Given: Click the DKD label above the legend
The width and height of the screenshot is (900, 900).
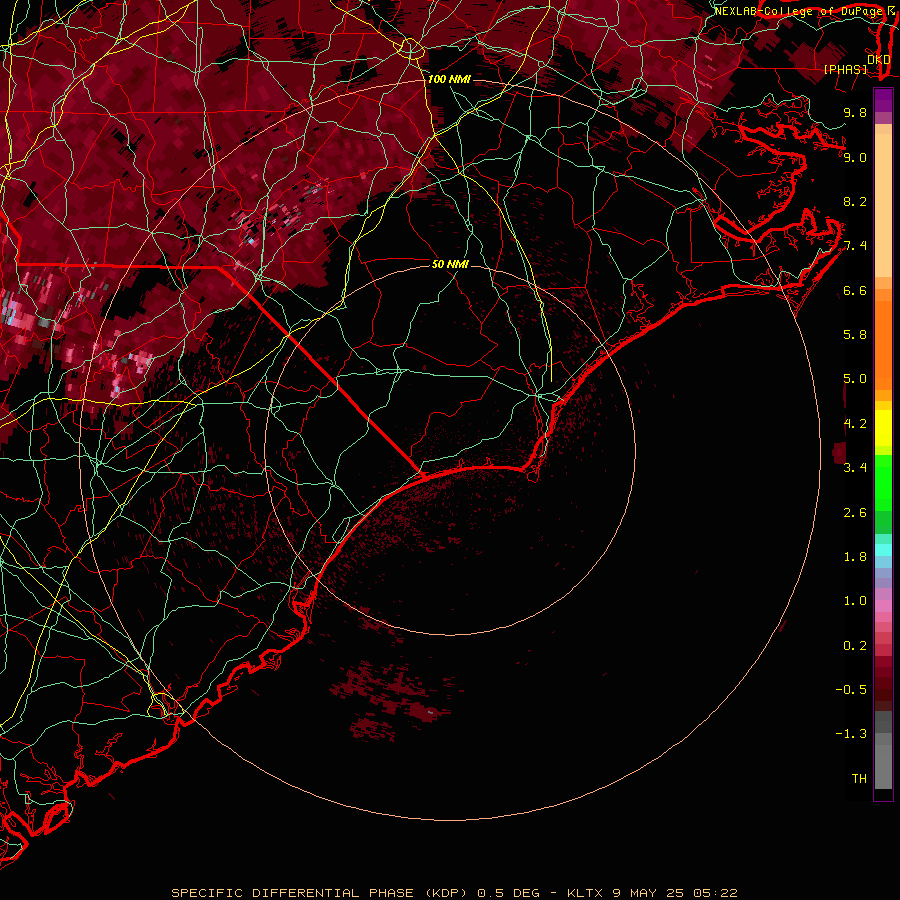Looking at the screenshot, I should 878,59.
